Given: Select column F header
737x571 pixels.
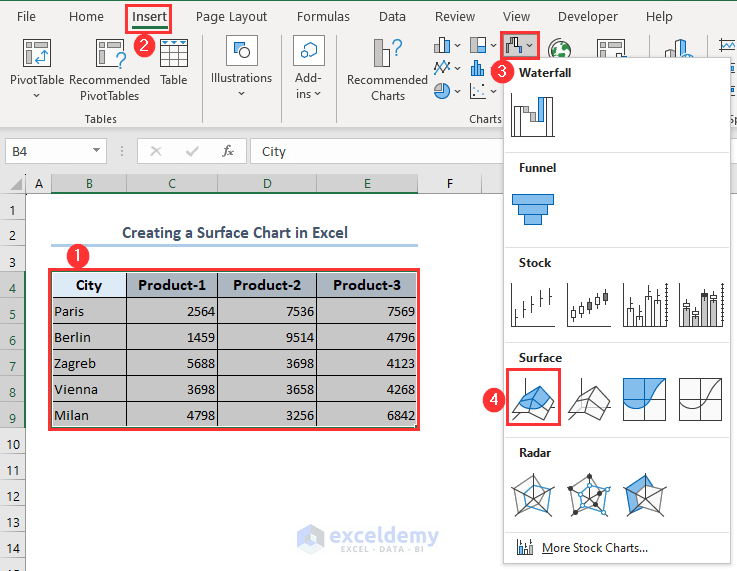Looking at the screenshot, I should [450, 184].
